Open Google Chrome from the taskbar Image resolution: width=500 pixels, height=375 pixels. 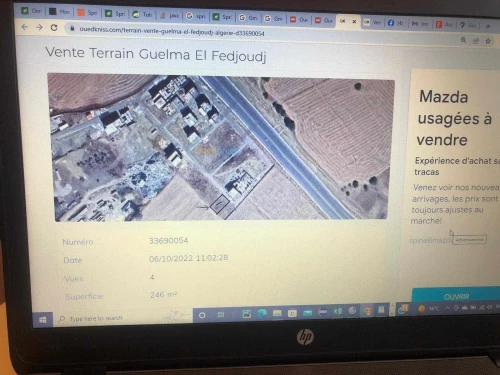368,311
